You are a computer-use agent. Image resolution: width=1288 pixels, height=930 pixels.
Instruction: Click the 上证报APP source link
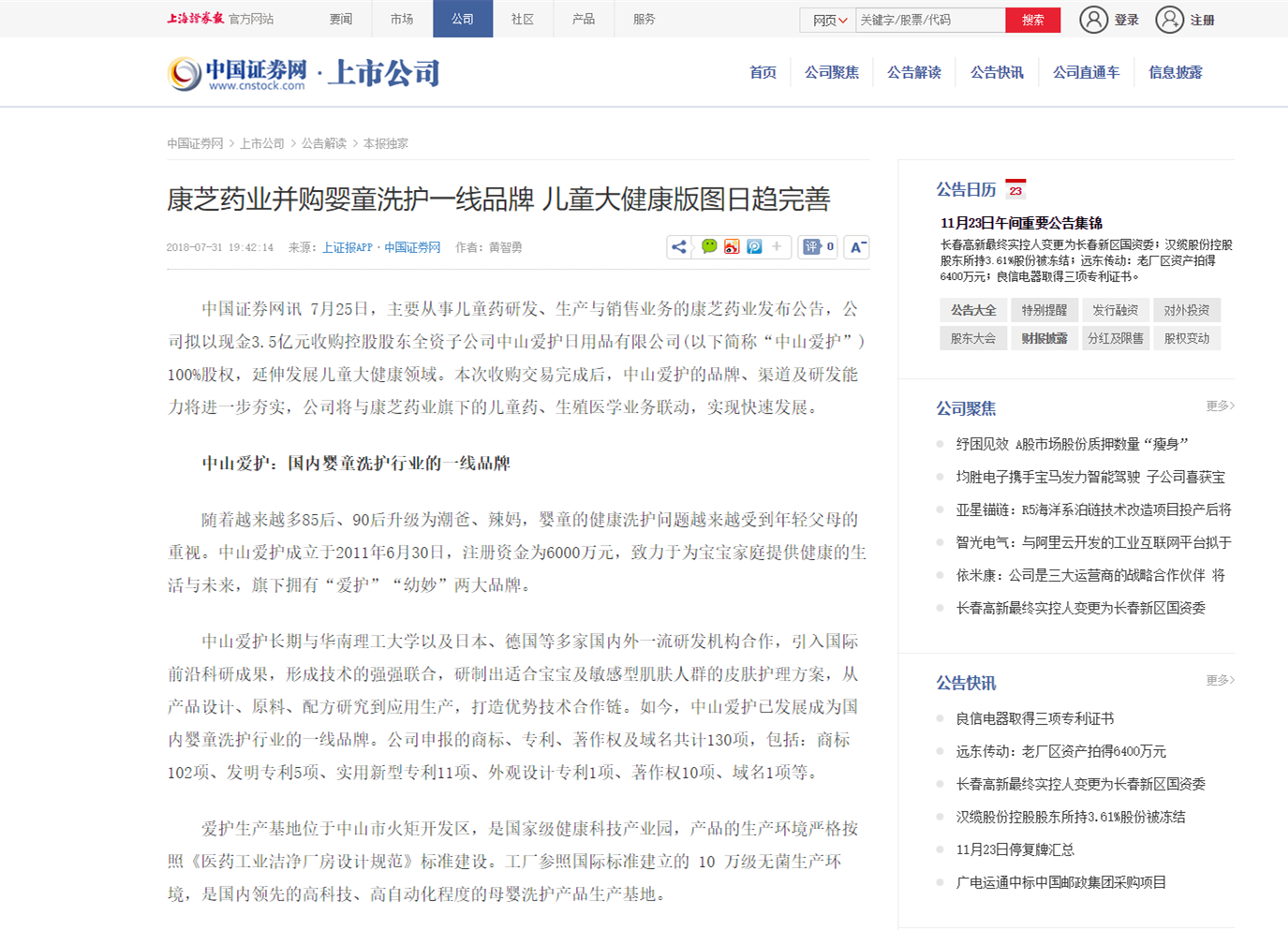tap(348, 247)
